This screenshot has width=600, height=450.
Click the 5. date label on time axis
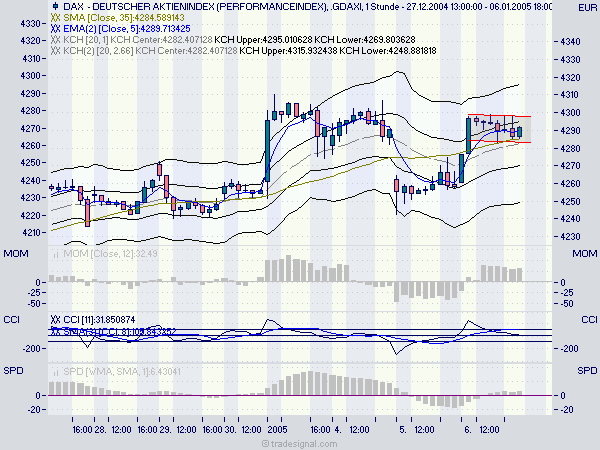coord(403,429)
